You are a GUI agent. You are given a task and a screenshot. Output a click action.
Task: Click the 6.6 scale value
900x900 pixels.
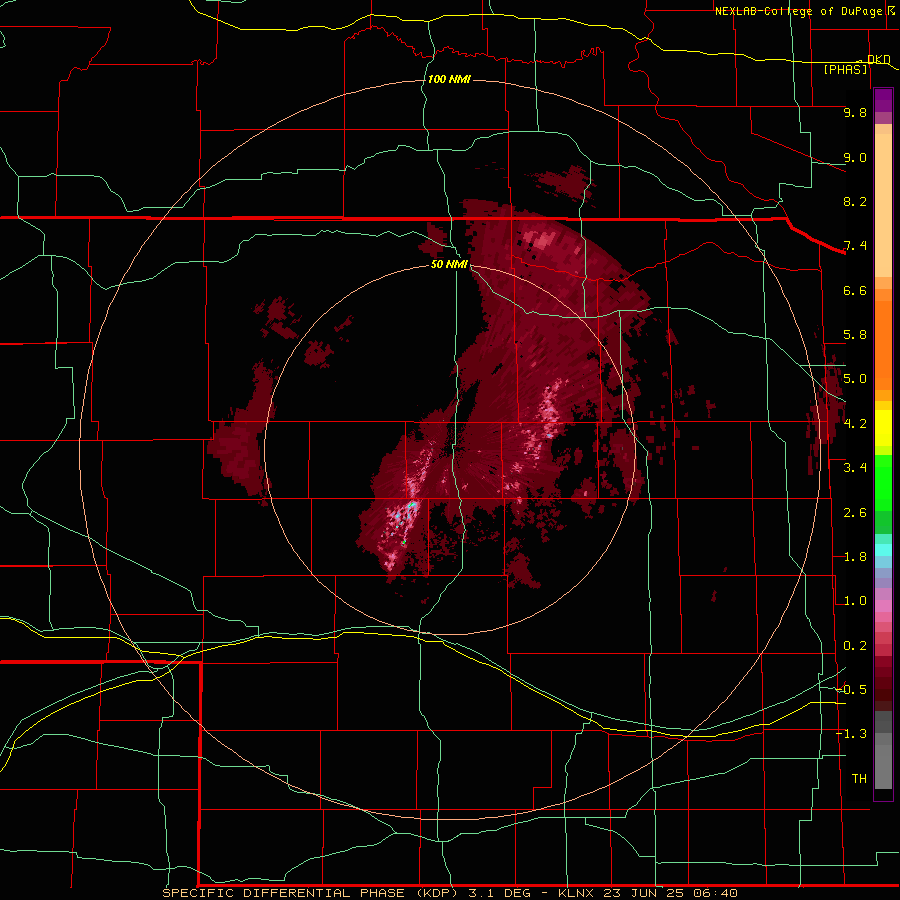855,290
